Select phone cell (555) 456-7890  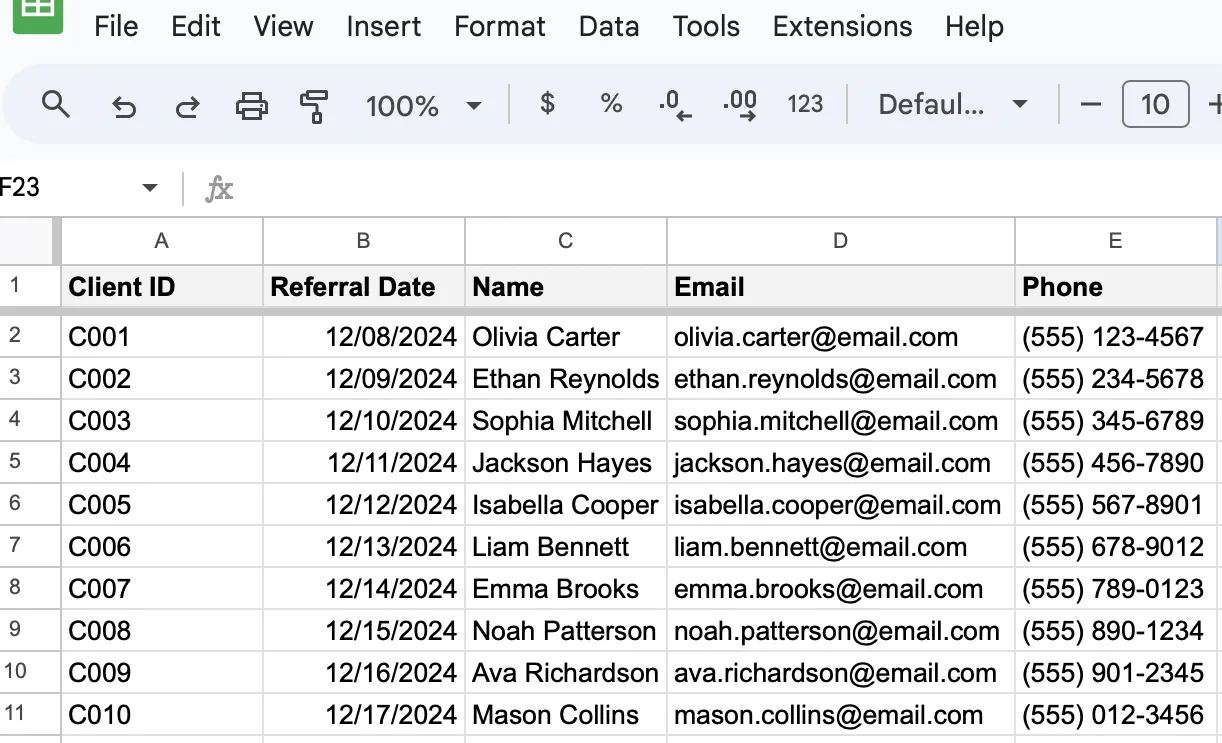pos(1115,463)
